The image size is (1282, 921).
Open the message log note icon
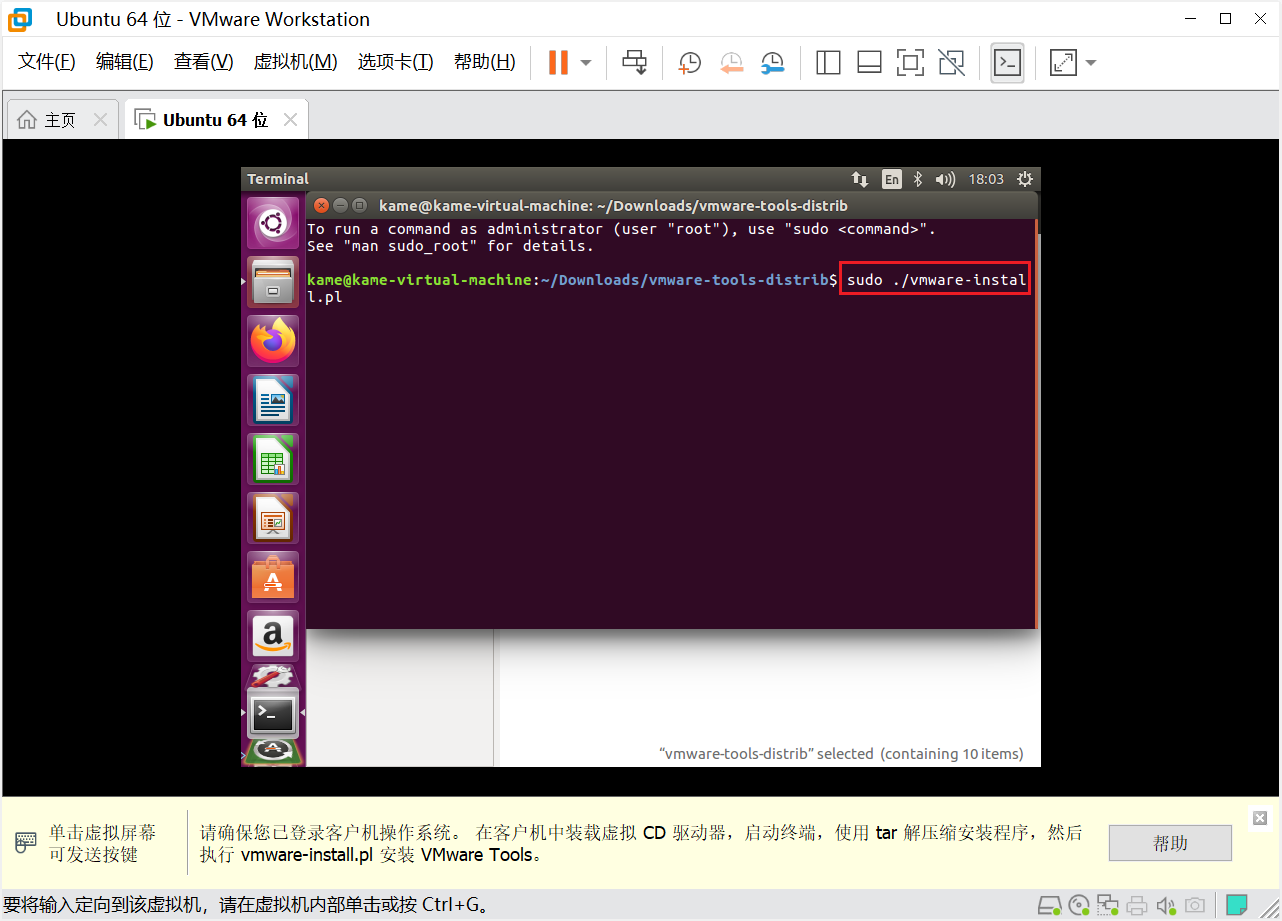coord(1237,905)
